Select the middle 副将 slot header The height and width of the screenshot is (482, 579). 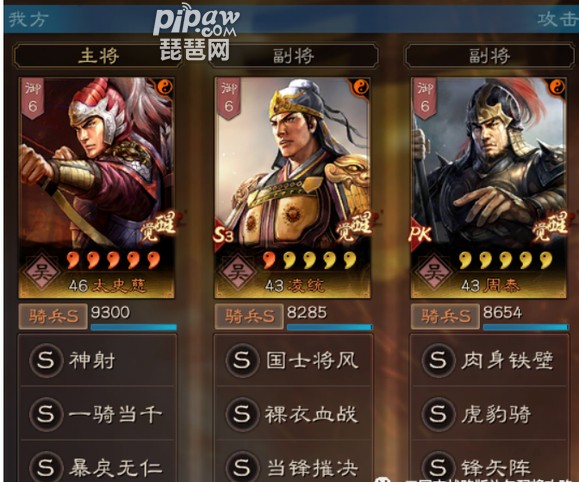pos(294,56)
